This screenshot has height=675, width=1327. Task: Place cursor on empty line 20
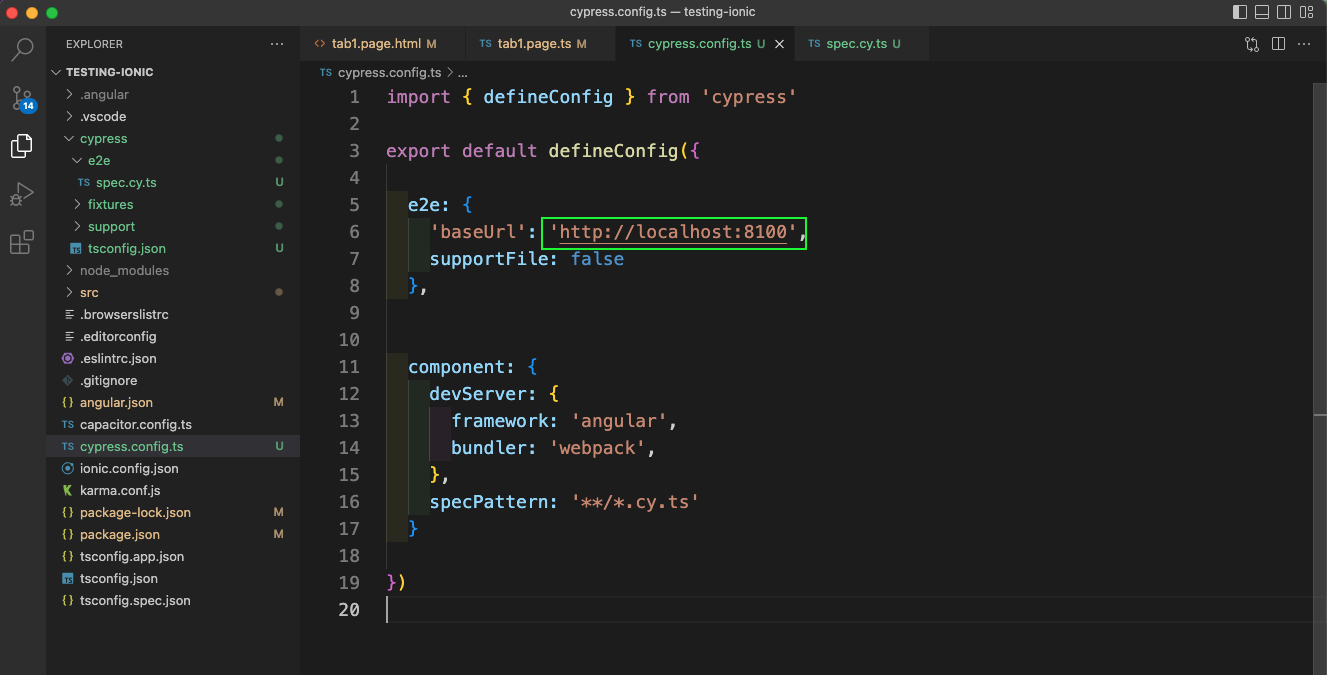tap(600, 609)
